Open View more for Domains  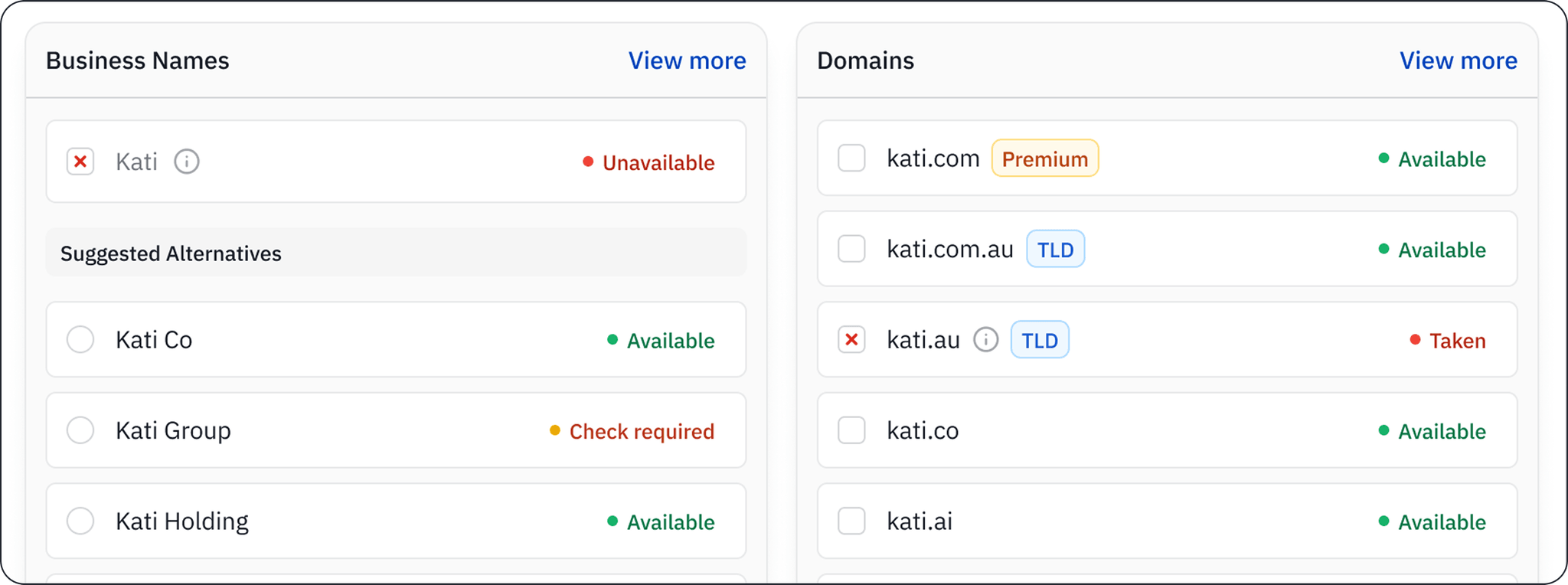pyautogui.click(x=1459, y=60)
